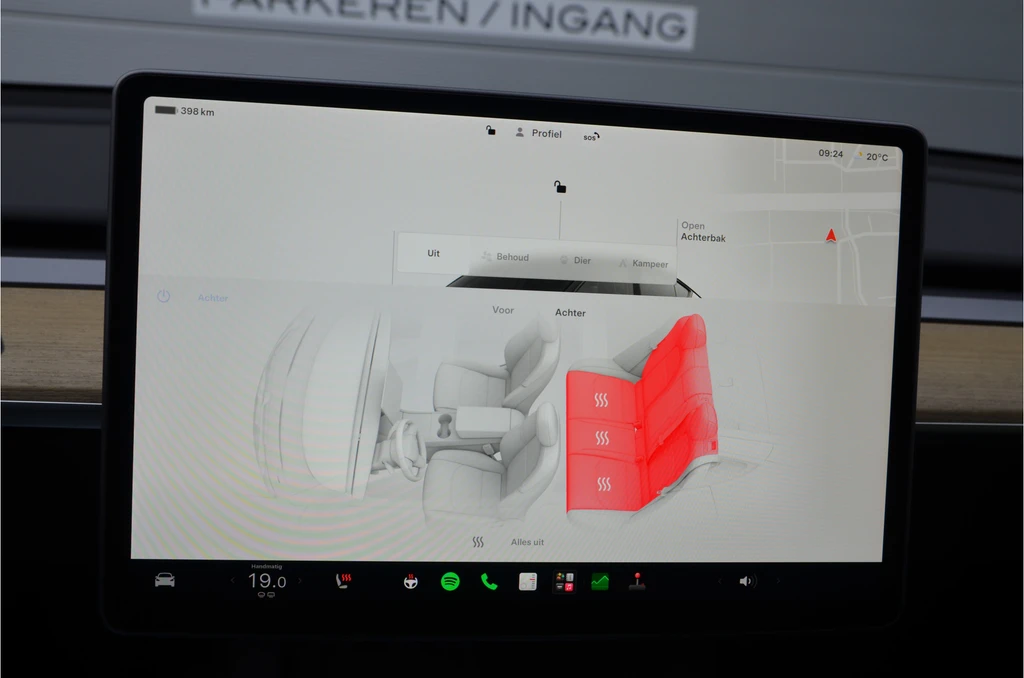Image resolution: width=1024 pixels, height=678 pixels.
Task: Decrease temperature with left arrow
Action: [232, 580]
